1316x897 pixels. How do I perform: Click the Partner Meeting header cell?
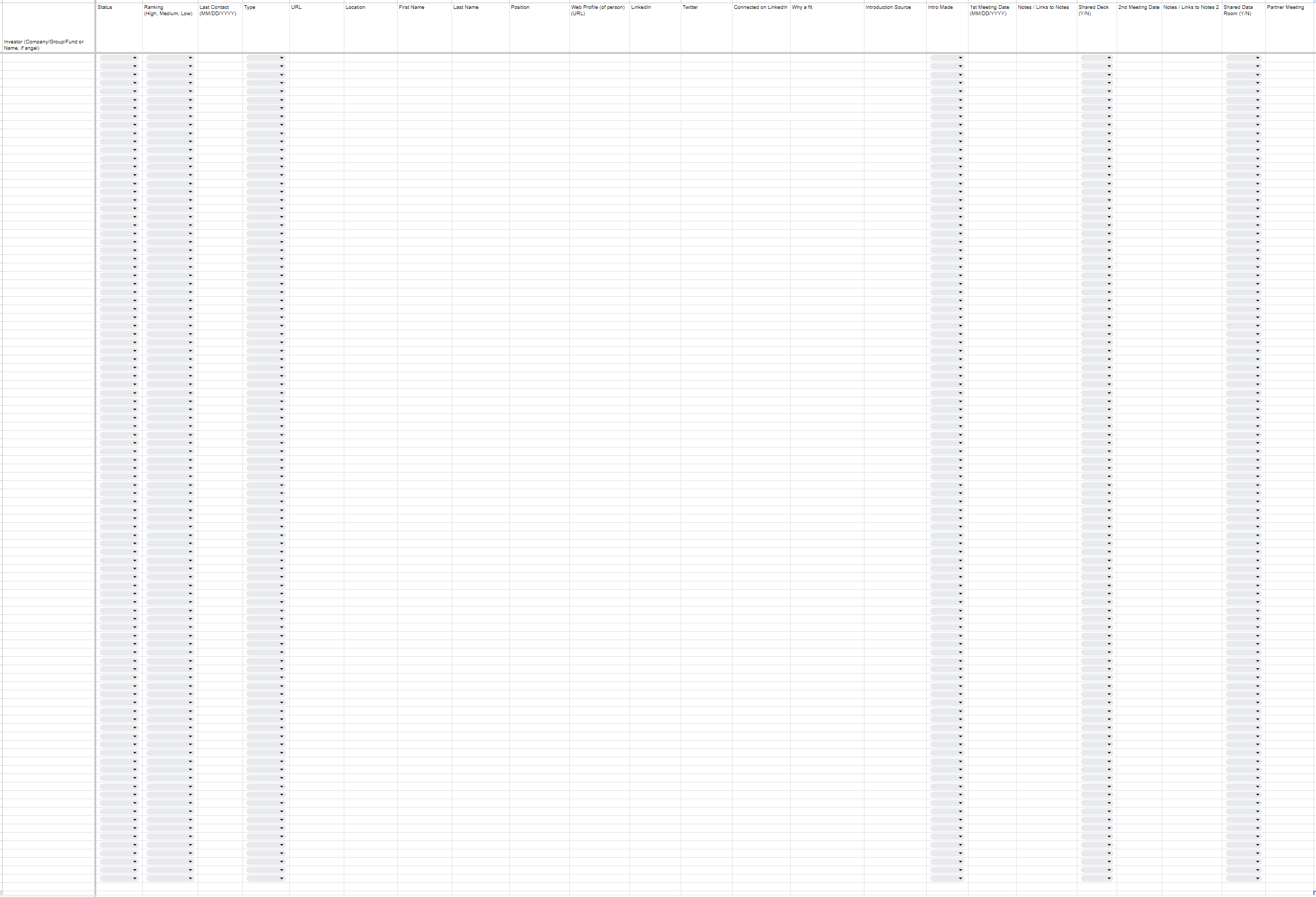1289,28
